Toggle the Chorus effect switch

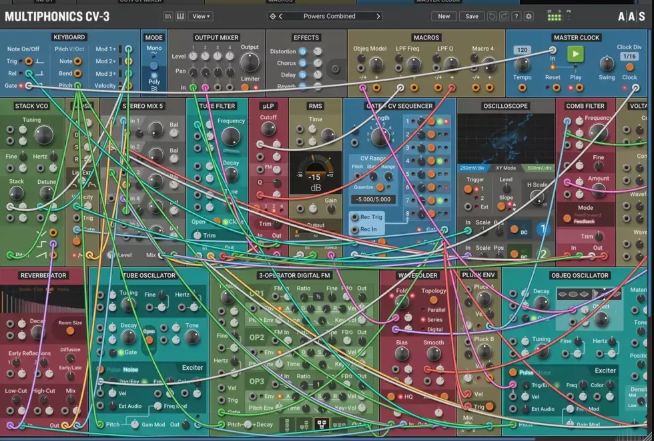click(x=302, y=63)
